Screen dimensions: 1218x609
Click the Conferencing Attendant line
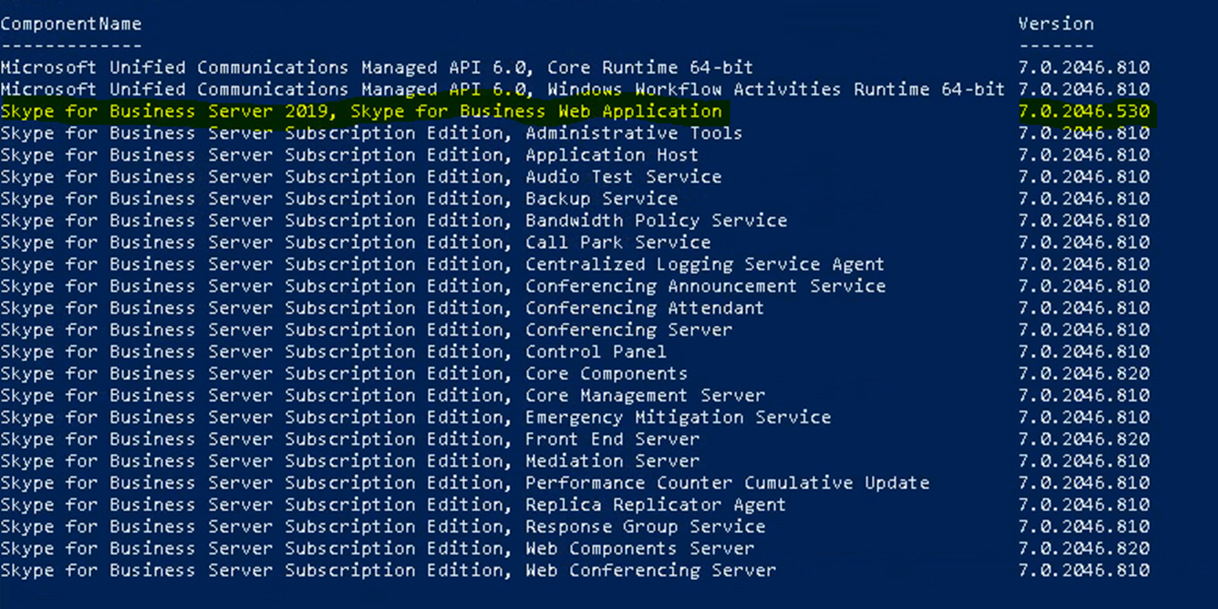pos(645,308)
